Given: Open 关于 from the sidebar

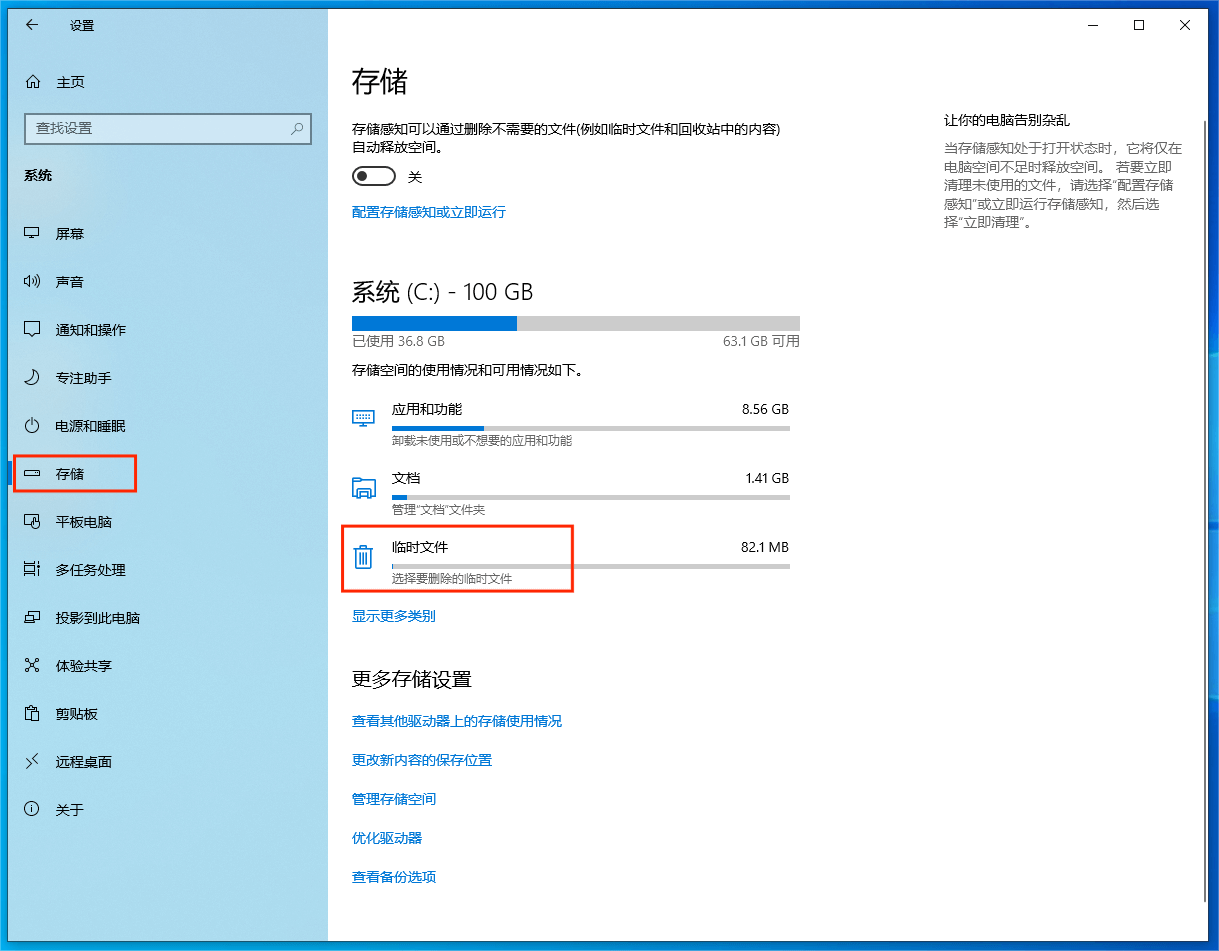Looking at the screenshot, I should pyautogui.click(x=29, y=809).
